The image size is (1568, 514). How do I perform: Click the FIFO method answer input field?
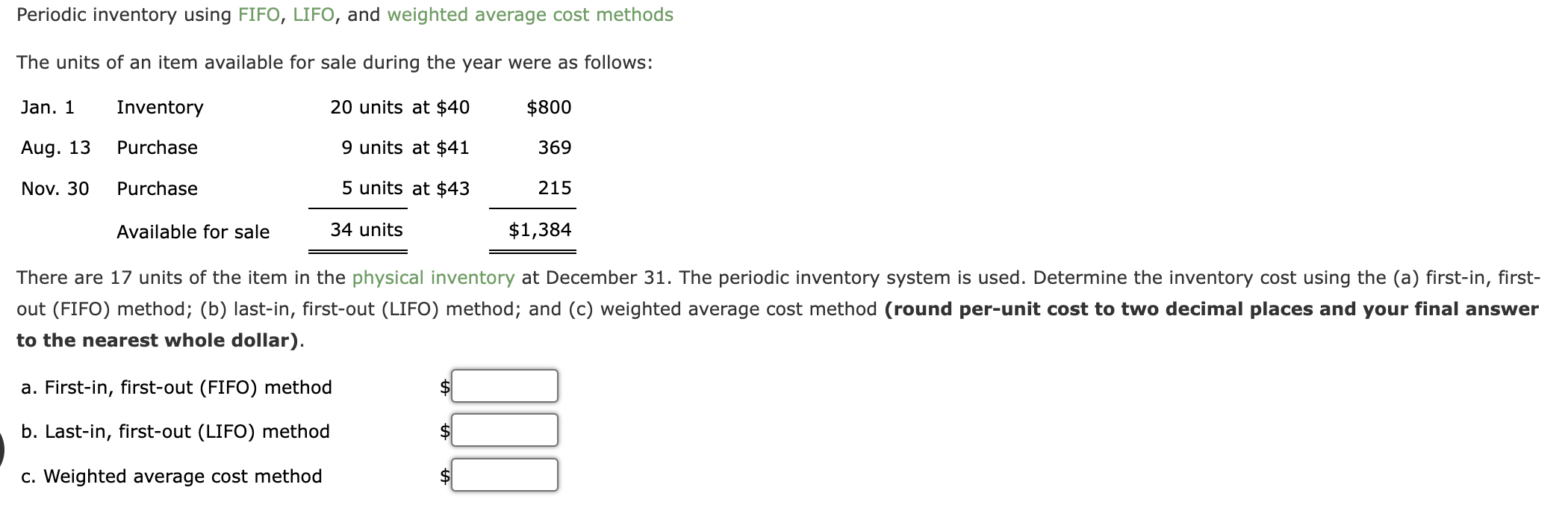point(504,387)
